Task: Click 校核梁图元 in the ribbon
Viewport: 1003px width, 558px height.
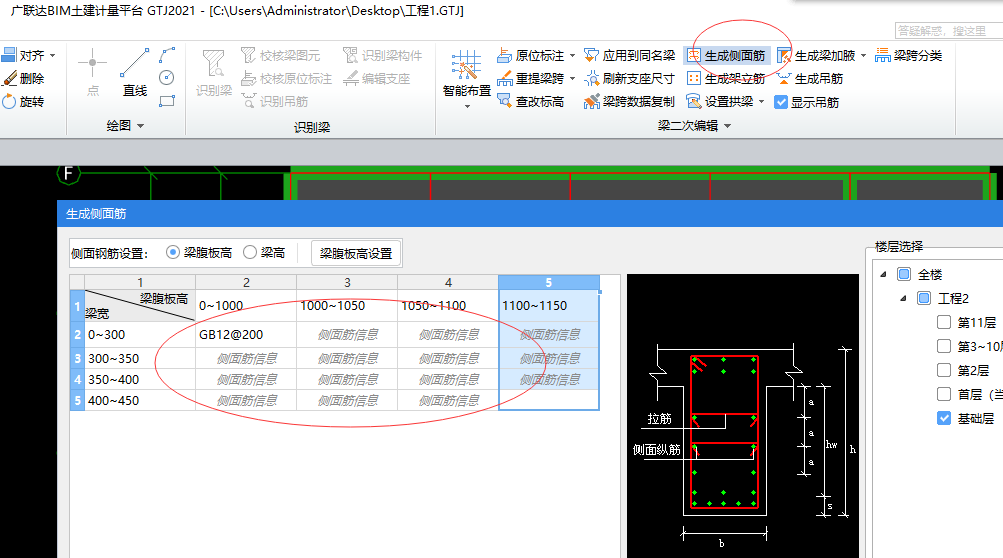Action: [x=280, y=56]
